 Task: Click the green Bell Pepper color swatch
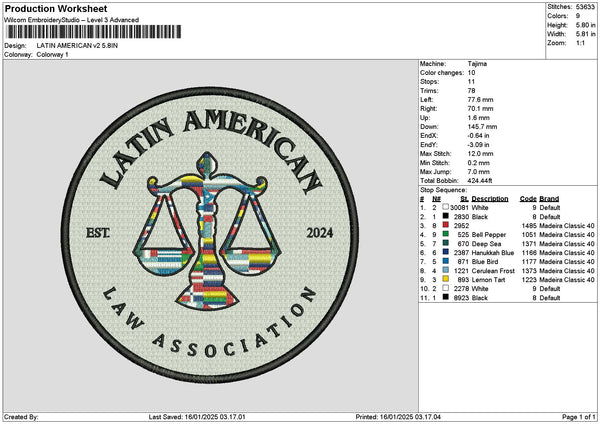(445, 234)
